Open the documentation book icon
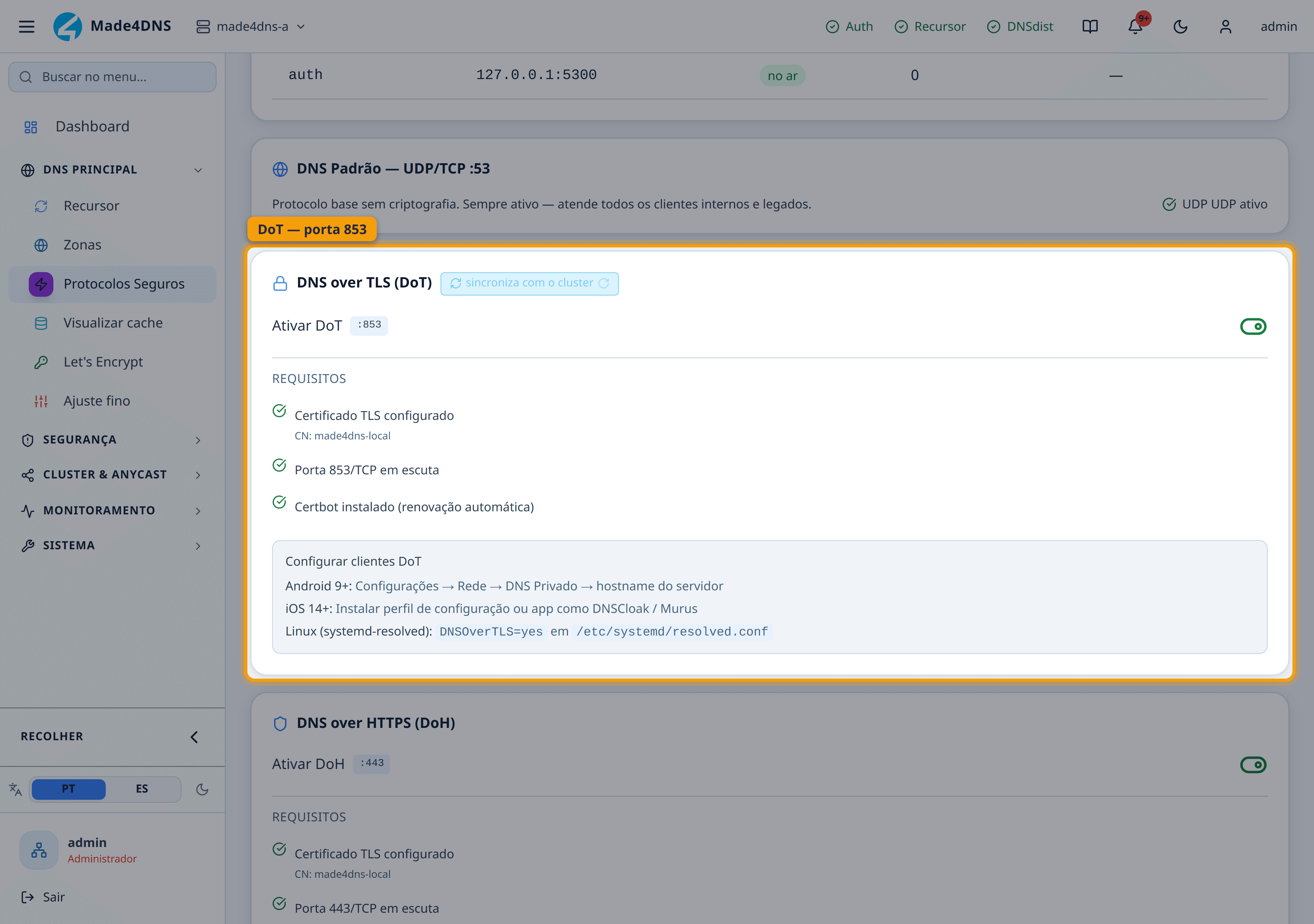 pyautogui.click(x=1090, y=26)
